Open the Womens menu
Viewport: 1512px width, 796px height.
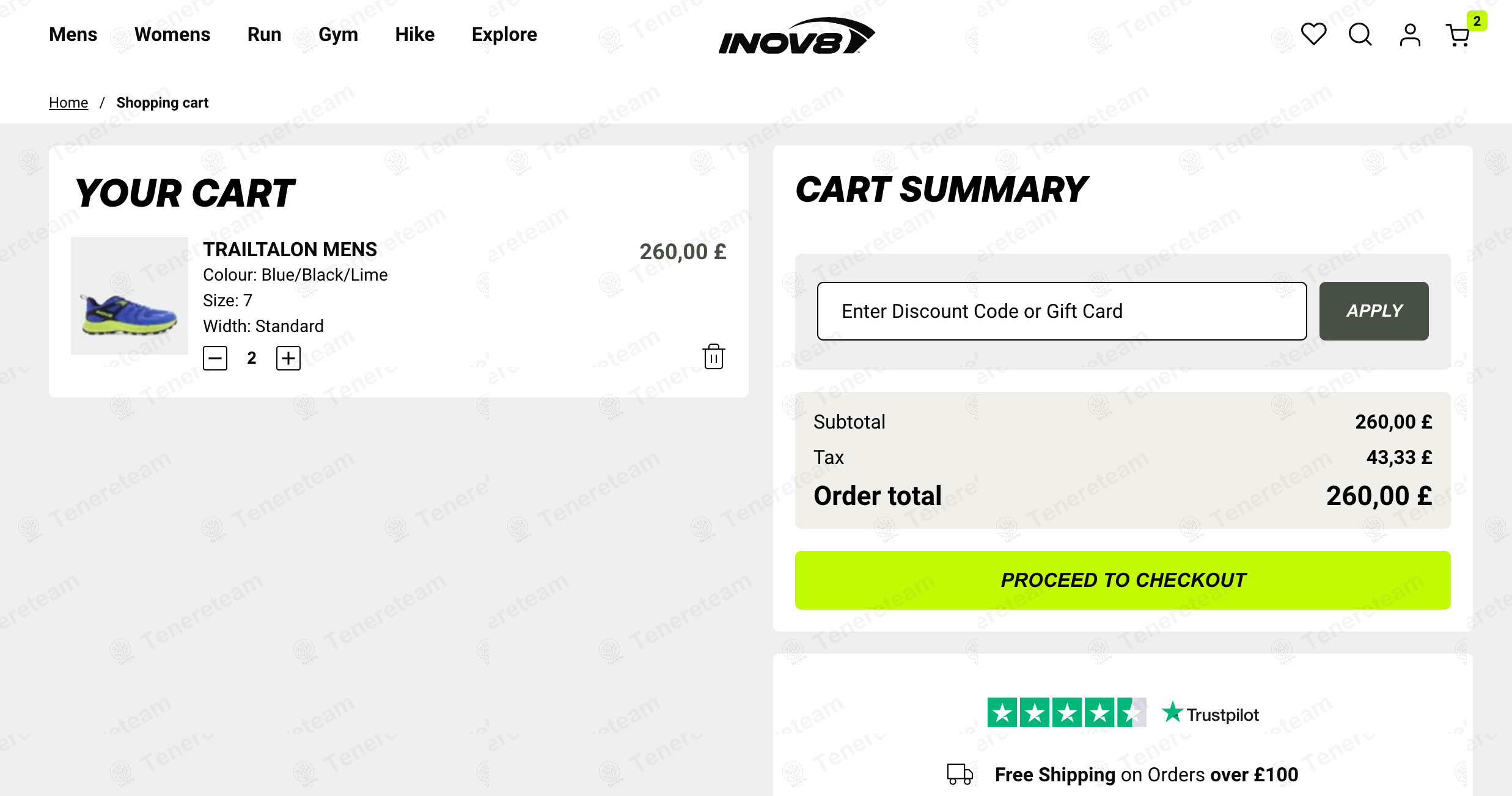[x=172, y=34]
